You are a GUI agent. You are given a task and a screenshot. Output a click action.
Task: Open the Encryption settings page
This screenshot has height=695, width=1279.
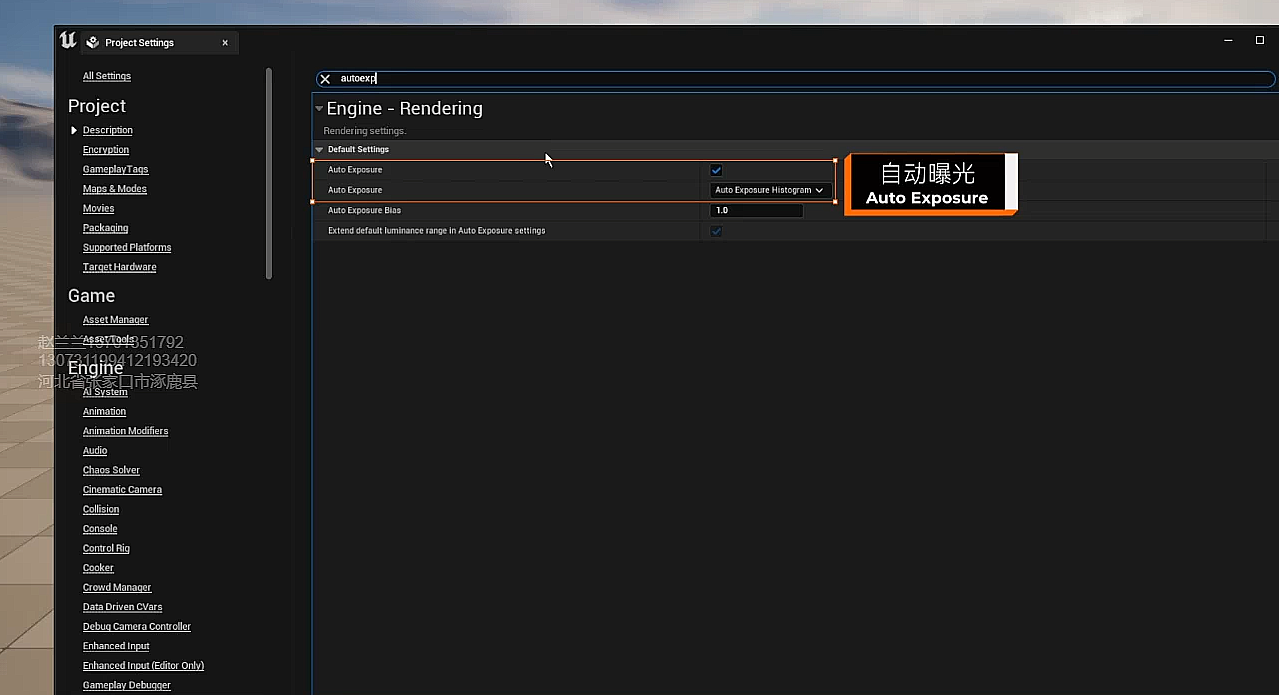(106, 150)
